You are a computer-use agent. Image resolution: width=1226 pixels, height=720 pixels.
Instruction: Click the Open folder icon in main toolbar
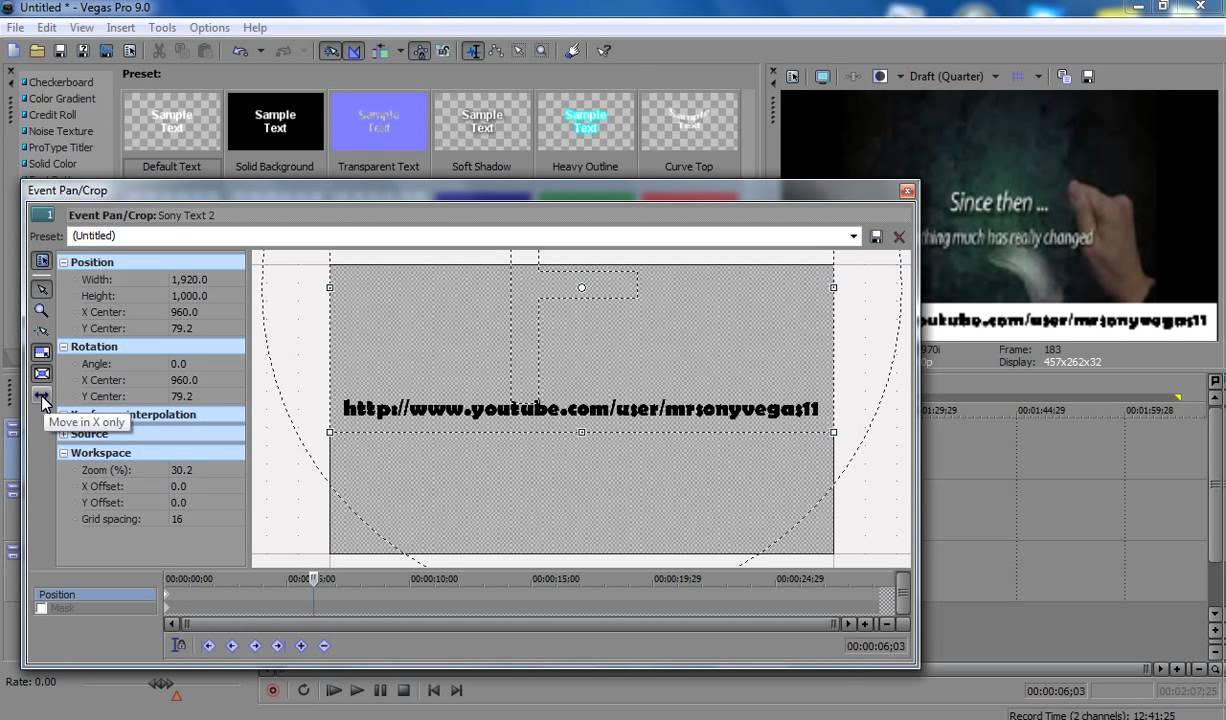(37, 51)
